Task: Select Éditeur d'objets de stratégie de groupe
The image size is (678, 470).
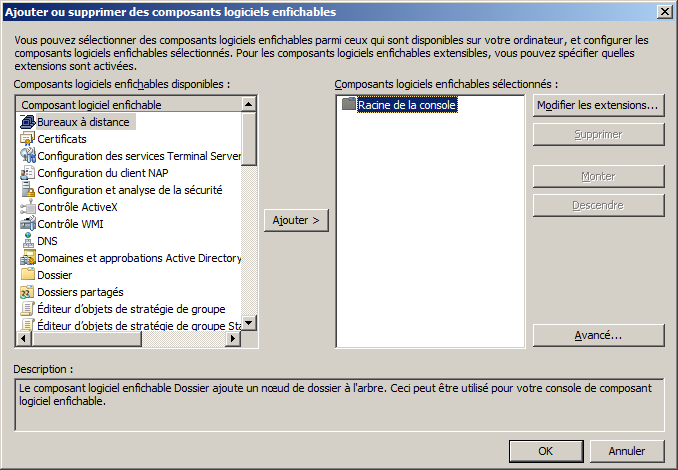Action: click(x=131, y=309)
